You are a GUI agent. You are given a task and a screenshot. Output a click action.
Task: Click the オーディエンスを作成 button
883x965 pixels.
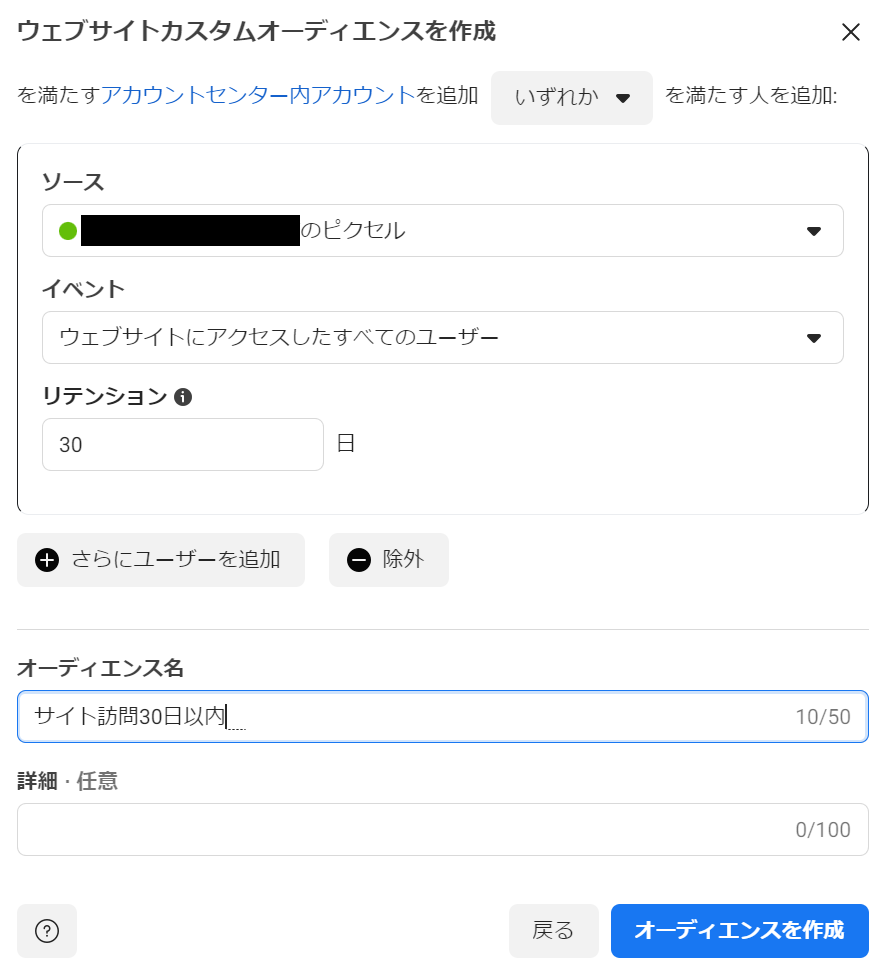(739, 930)
